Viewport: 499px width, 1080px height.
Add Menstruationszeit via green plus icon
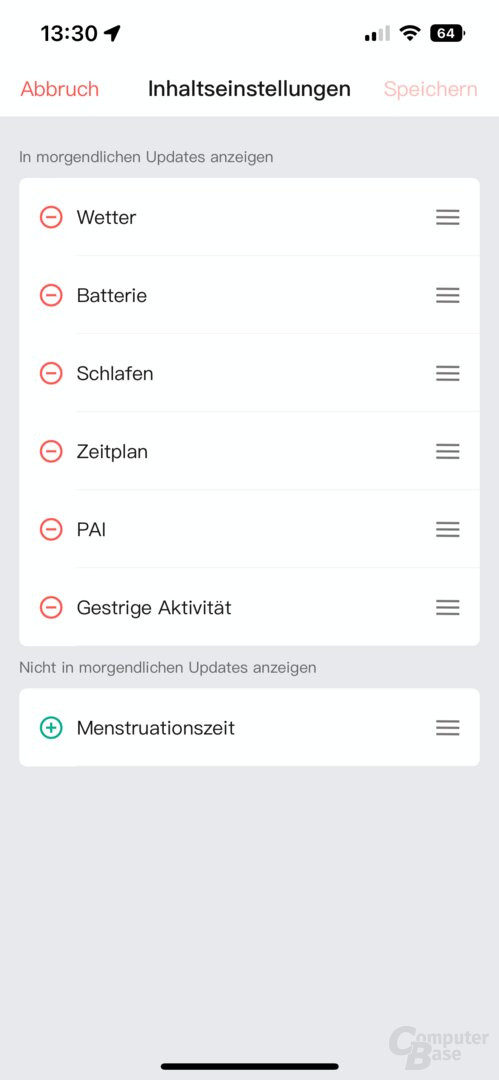[x=51, y=728]
